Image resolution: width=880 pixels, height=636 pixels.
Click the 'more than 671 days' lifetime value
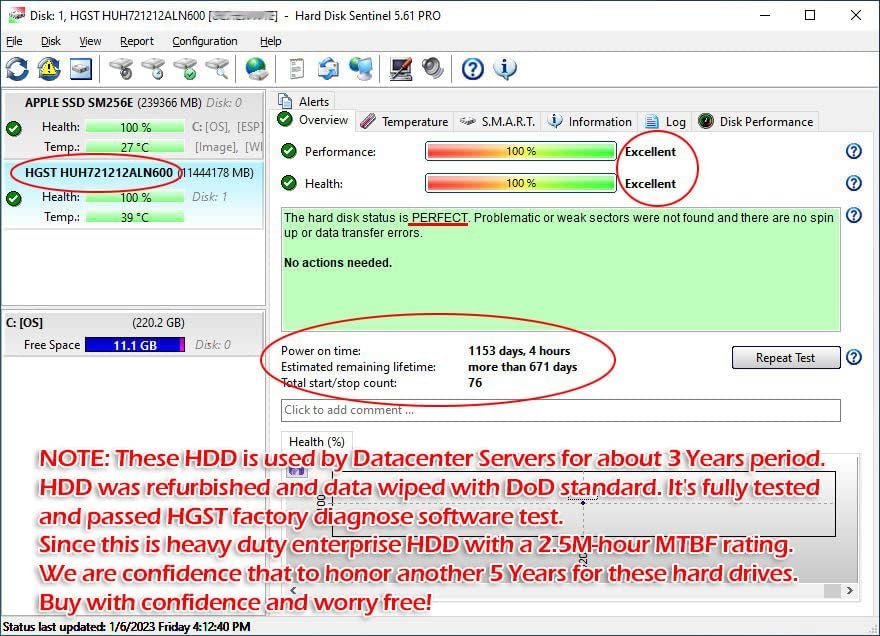pos(522,367)
